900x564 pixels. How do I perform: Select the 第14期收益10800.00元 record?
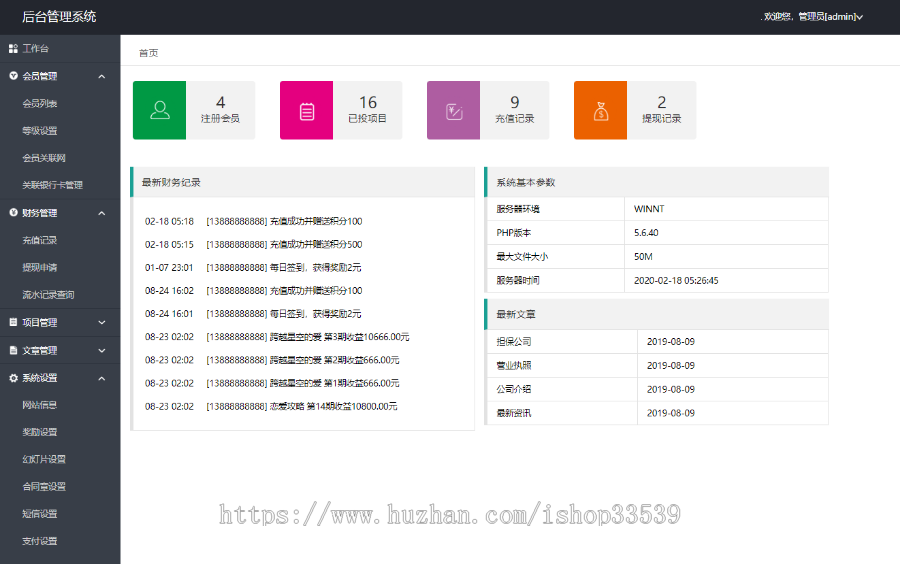pyautogui.click(x=271, y=406)
